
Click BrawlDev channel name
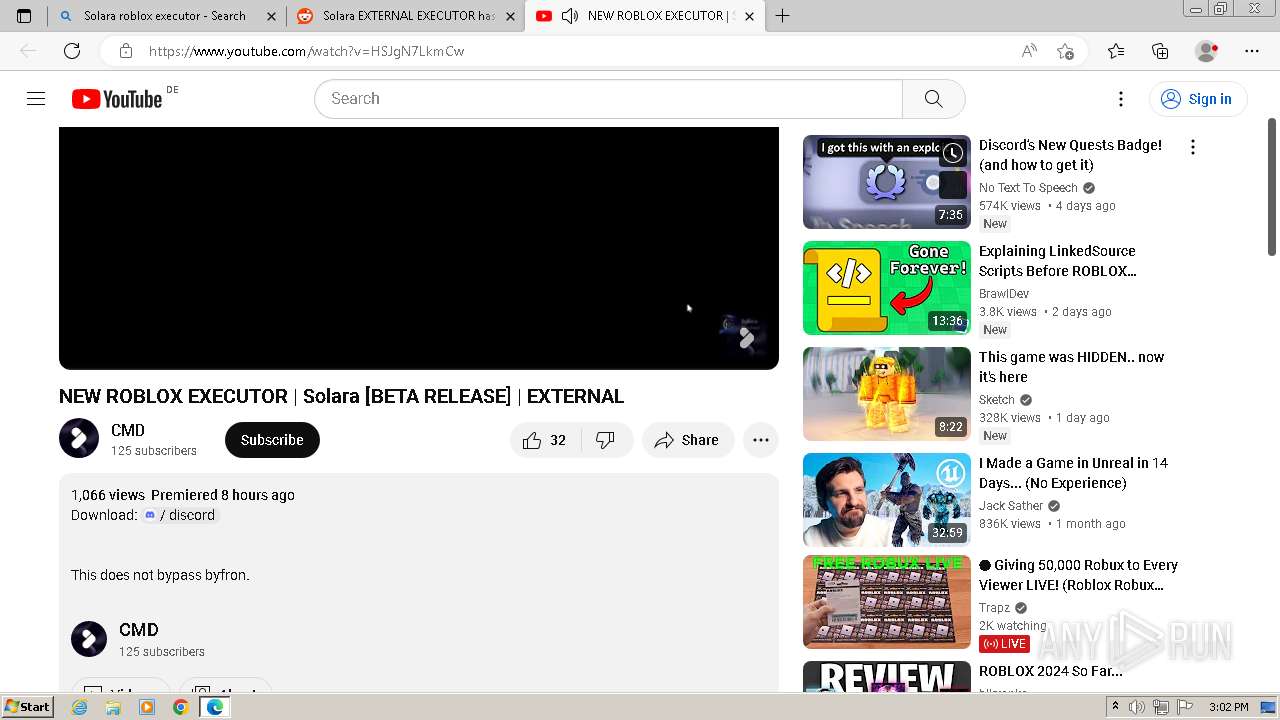(1004, 294)
